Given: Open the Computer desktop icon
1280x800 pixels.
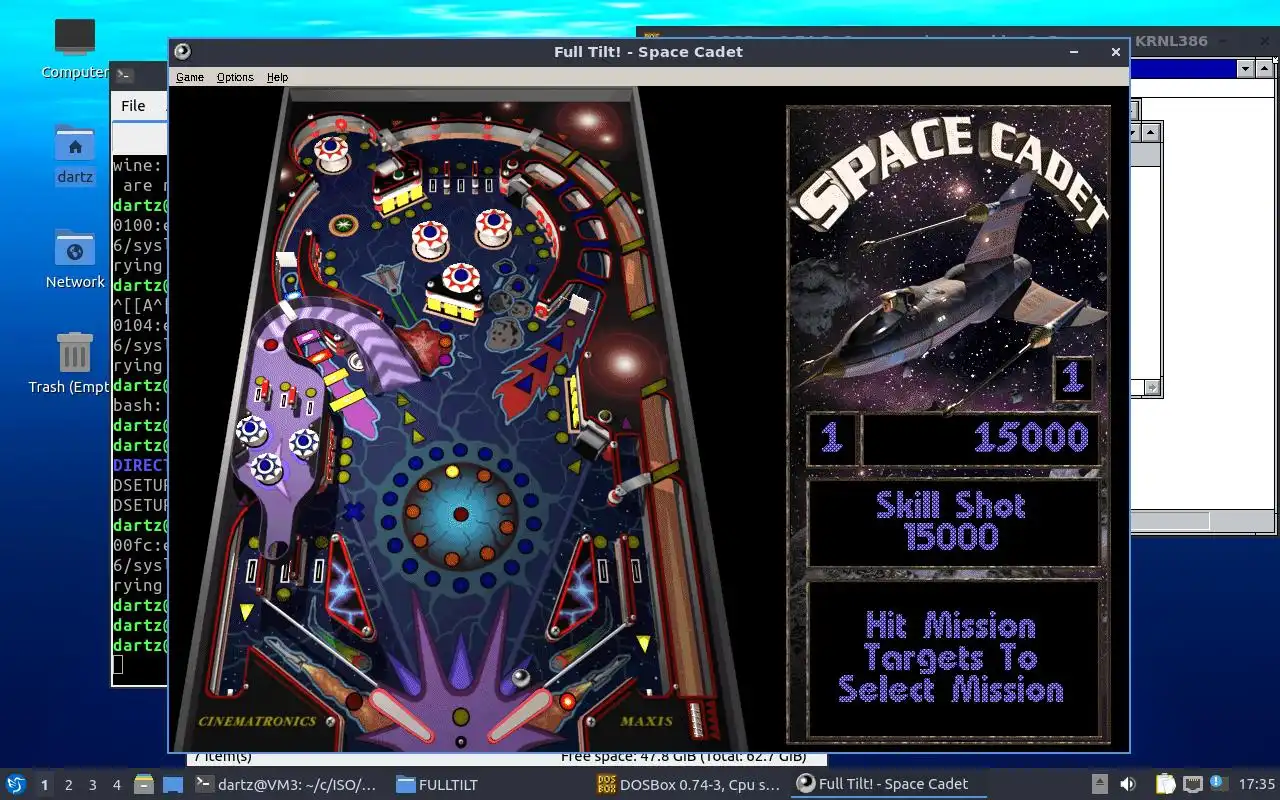Looking at the screenshot, I should 75,48.
